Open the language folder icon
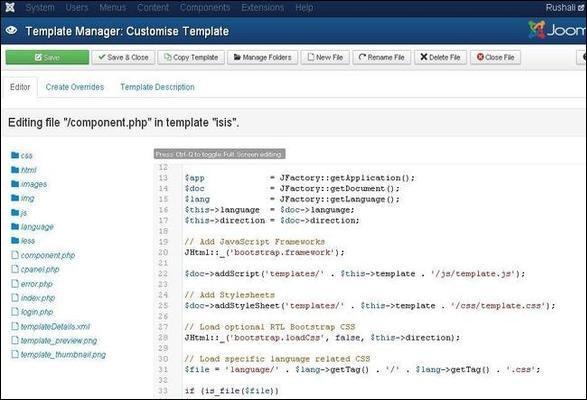587x400 pixels. tap(15, 226)
